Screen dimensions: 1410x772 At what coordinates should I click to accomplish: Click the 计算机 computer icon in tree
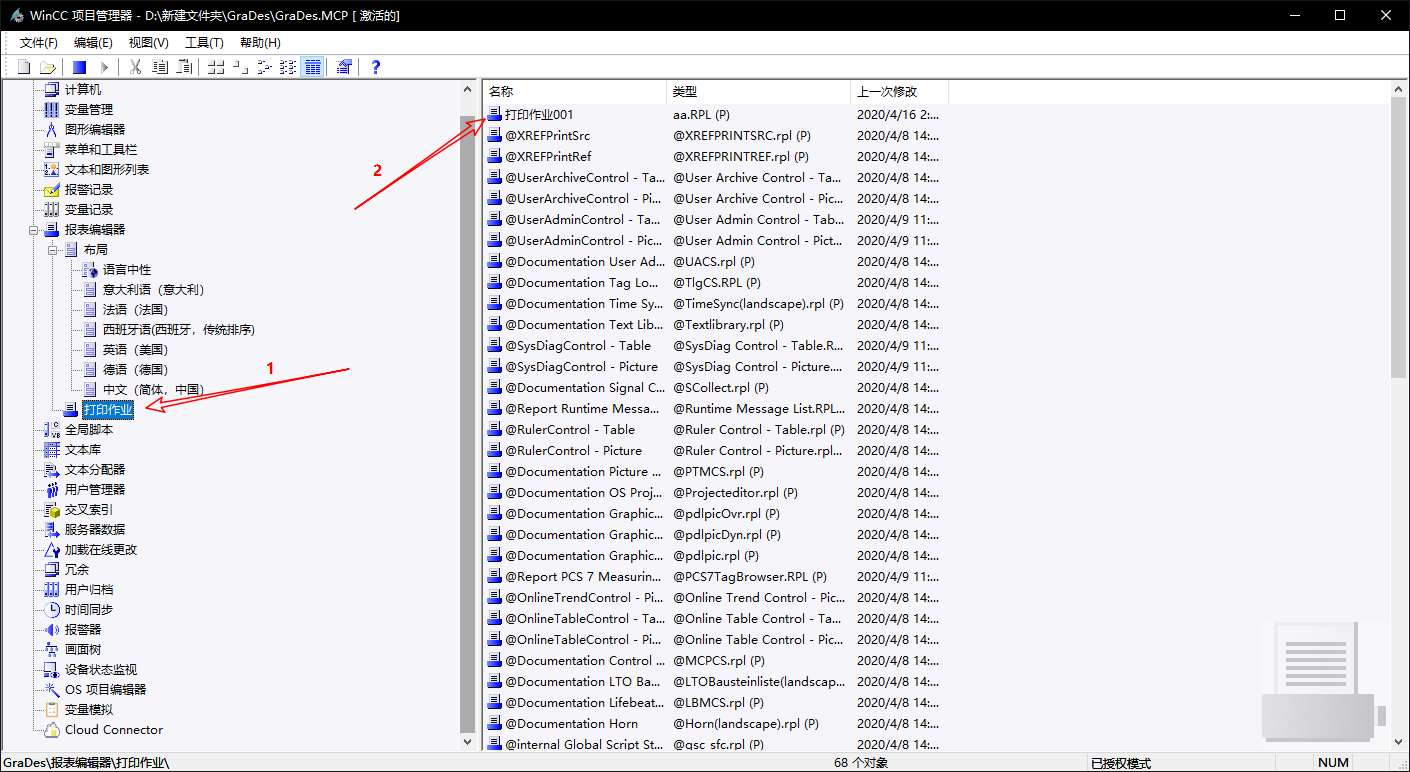(x=52, y=90)
